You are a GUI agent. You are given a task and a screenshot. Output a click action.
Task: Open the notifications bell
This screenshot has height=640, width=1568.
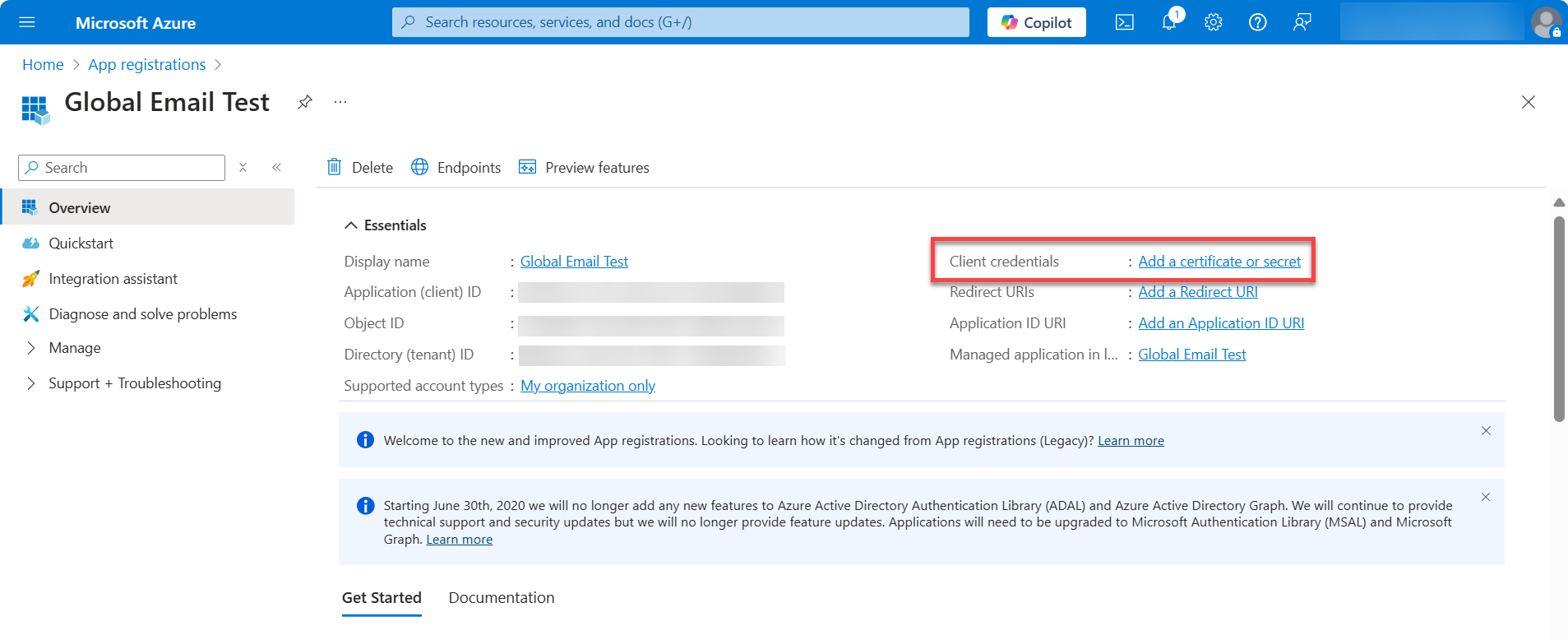(x=1168, y=22)
